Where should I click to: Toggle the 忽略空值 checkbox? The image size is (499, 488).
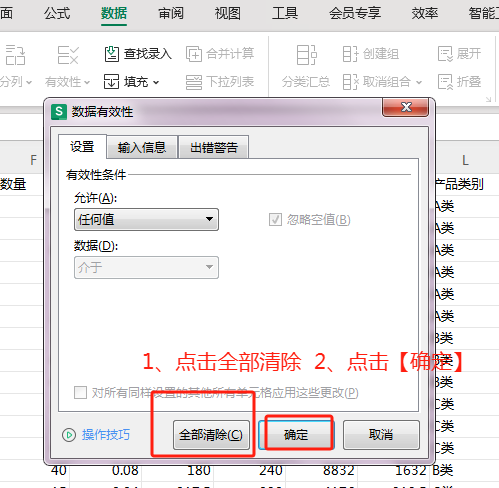click(275, 220)
